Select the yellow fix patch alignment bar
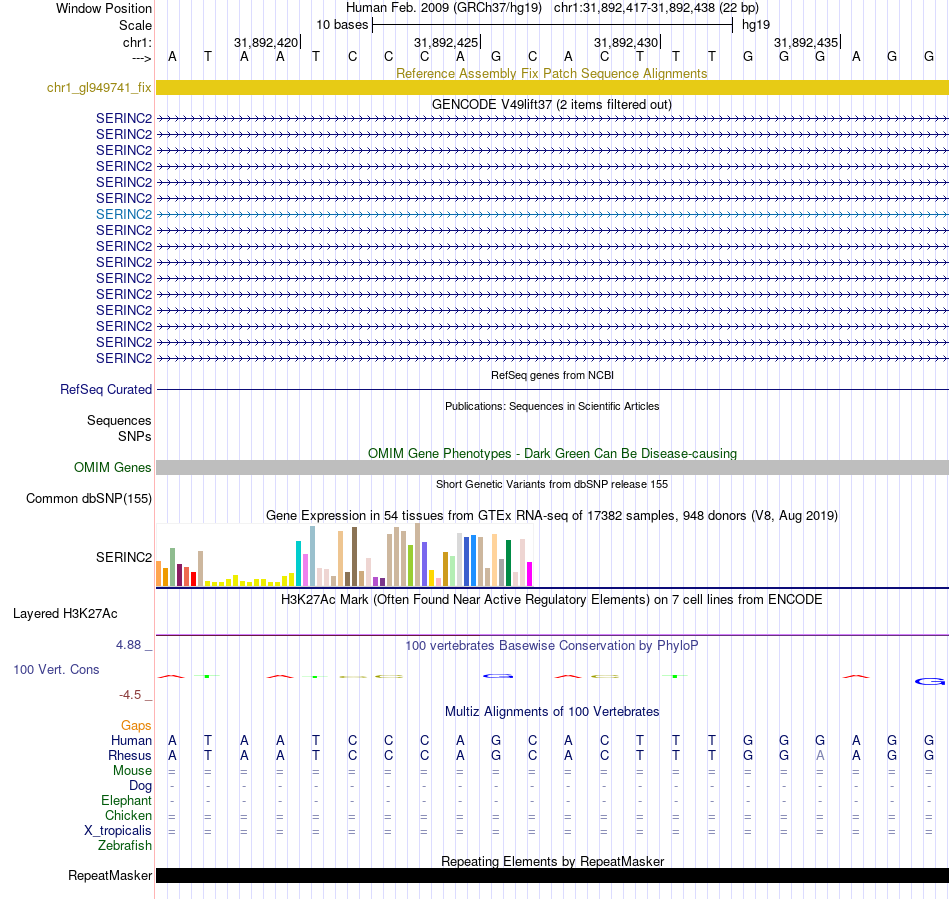 coord(552,87)
